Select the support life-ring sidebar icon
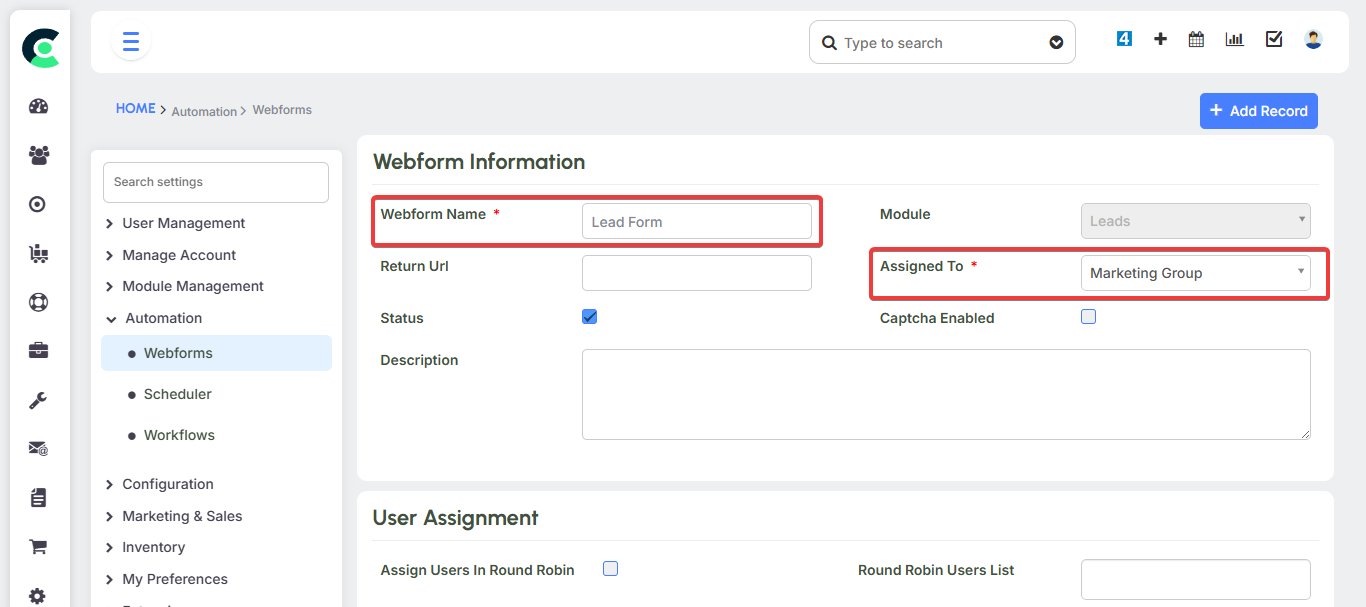This screenshot has height=607, width=1366. click(x=38, y=301)
